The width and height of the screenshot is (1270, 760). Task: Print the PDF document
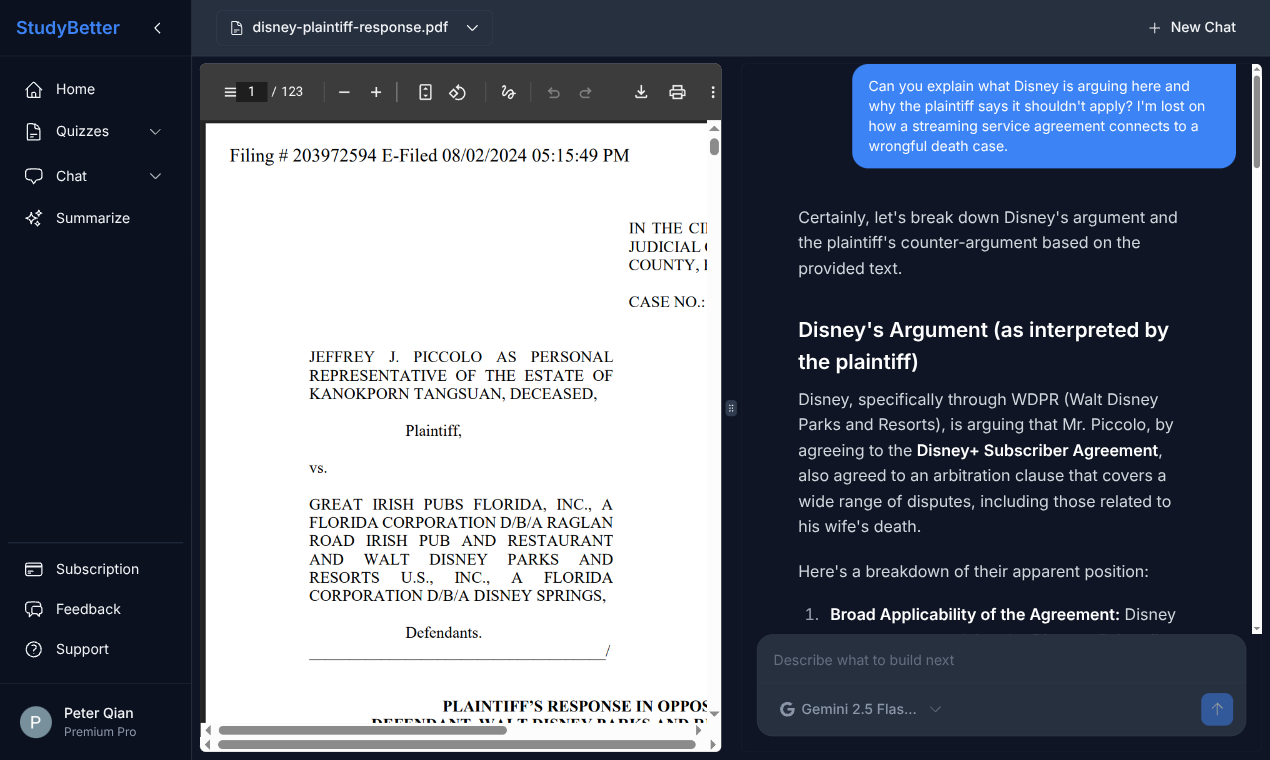677,92
